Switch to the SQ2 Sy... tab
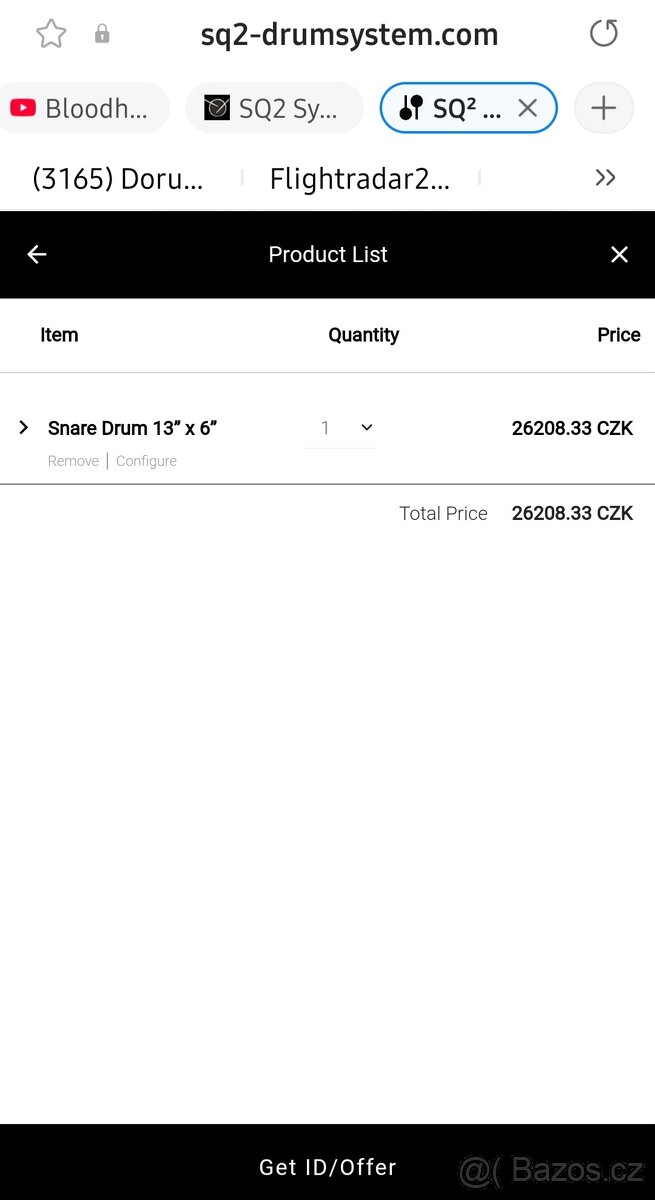Image resolution: width=655 pixels, height=1200 pixels. coord(273,108)
